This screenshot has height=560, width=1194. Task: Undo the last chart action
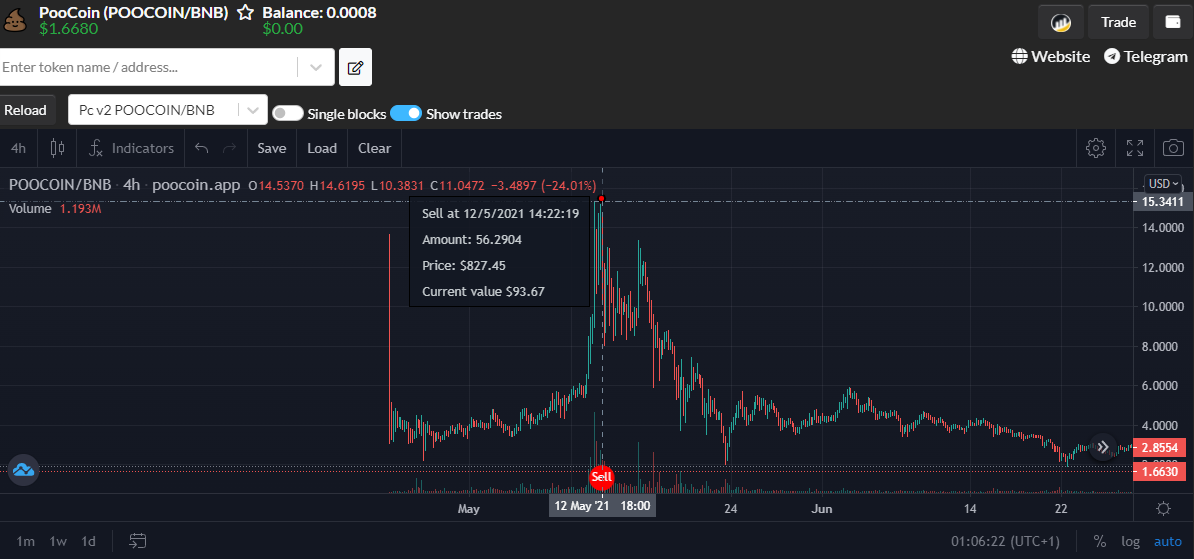pos(202,149)
